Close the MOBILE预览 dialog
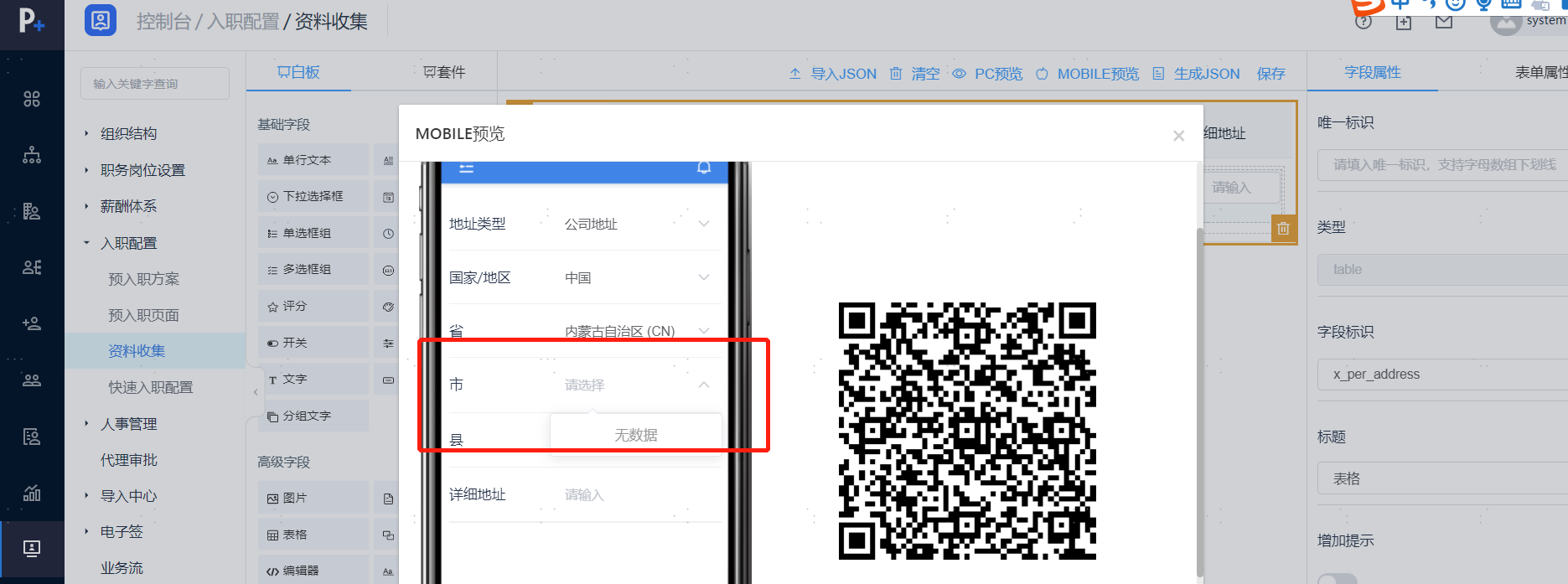This screenshot has width=1568, height=584. pos(1178,136)
